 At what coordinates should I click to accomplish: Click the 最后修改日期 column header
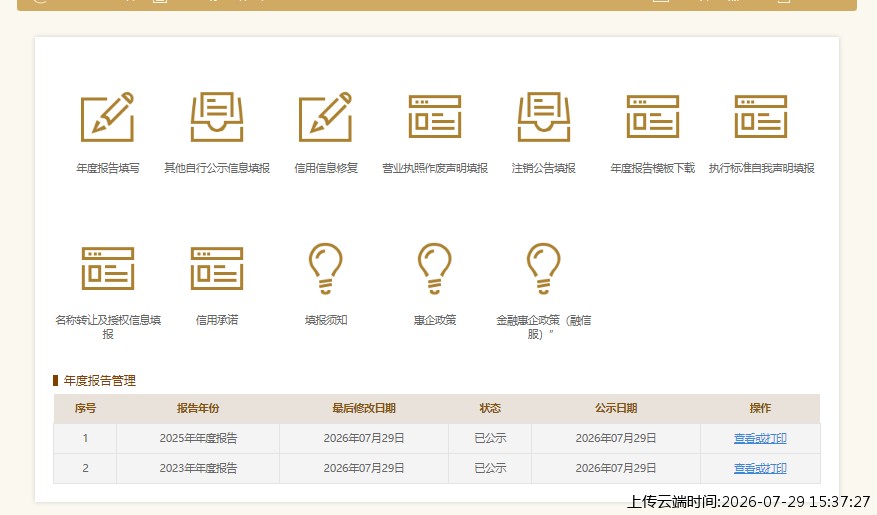pos(364,408)
